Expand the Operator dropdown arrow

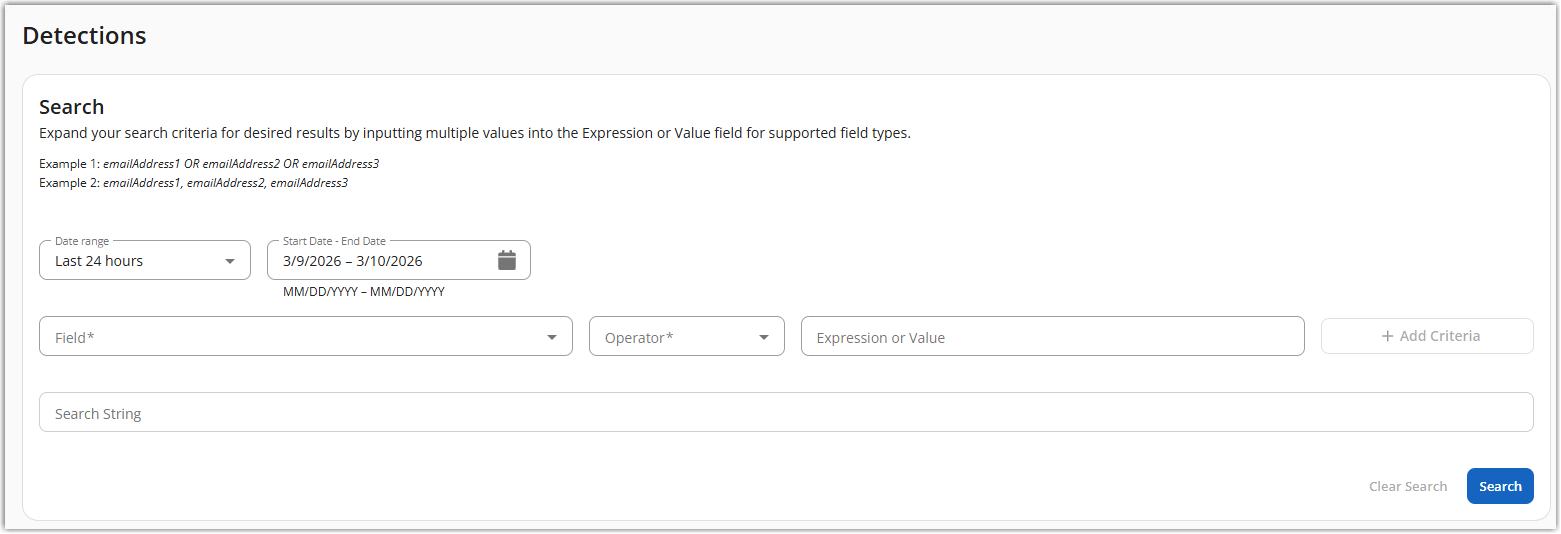764,338
